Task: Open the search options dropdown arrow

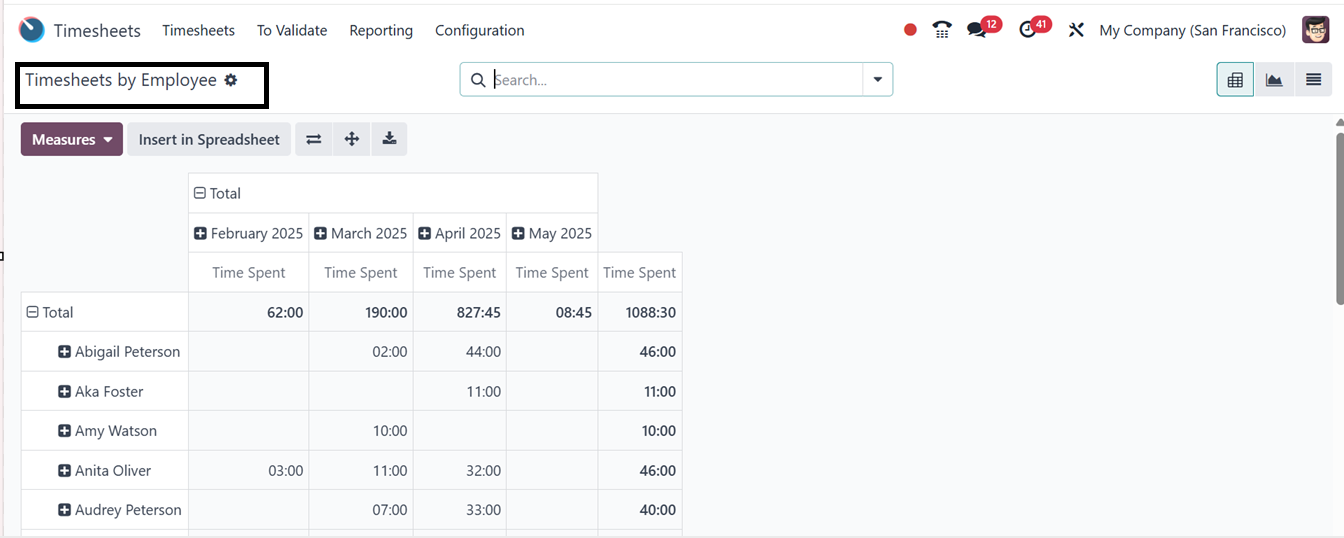Action: point(877,80)
